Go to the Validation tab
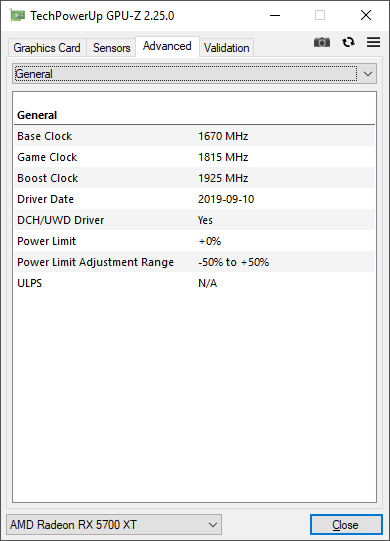Screen dimensions: 390x541 (x=226, y=48)
